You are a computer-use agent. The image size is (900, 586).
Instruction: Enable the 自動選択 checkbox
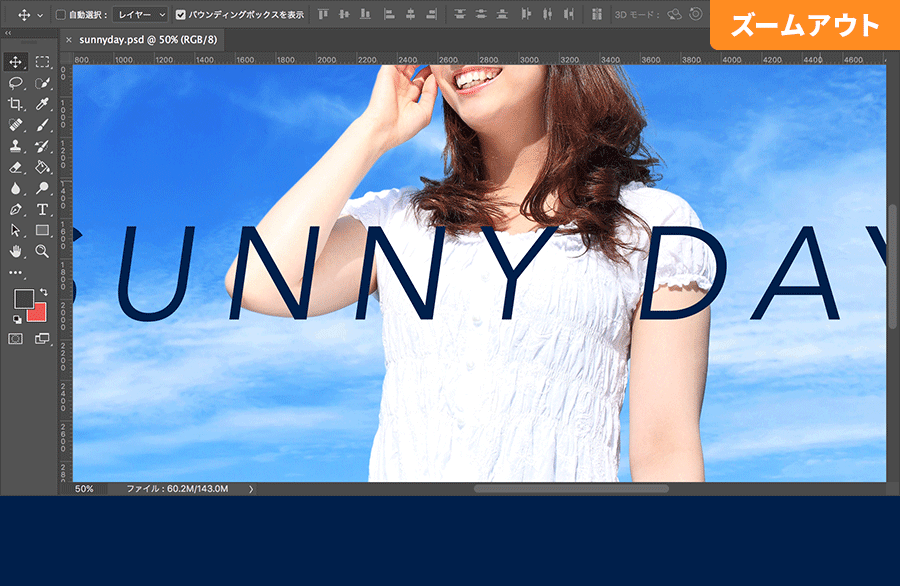pyautogui.click(x=61, y=15)
